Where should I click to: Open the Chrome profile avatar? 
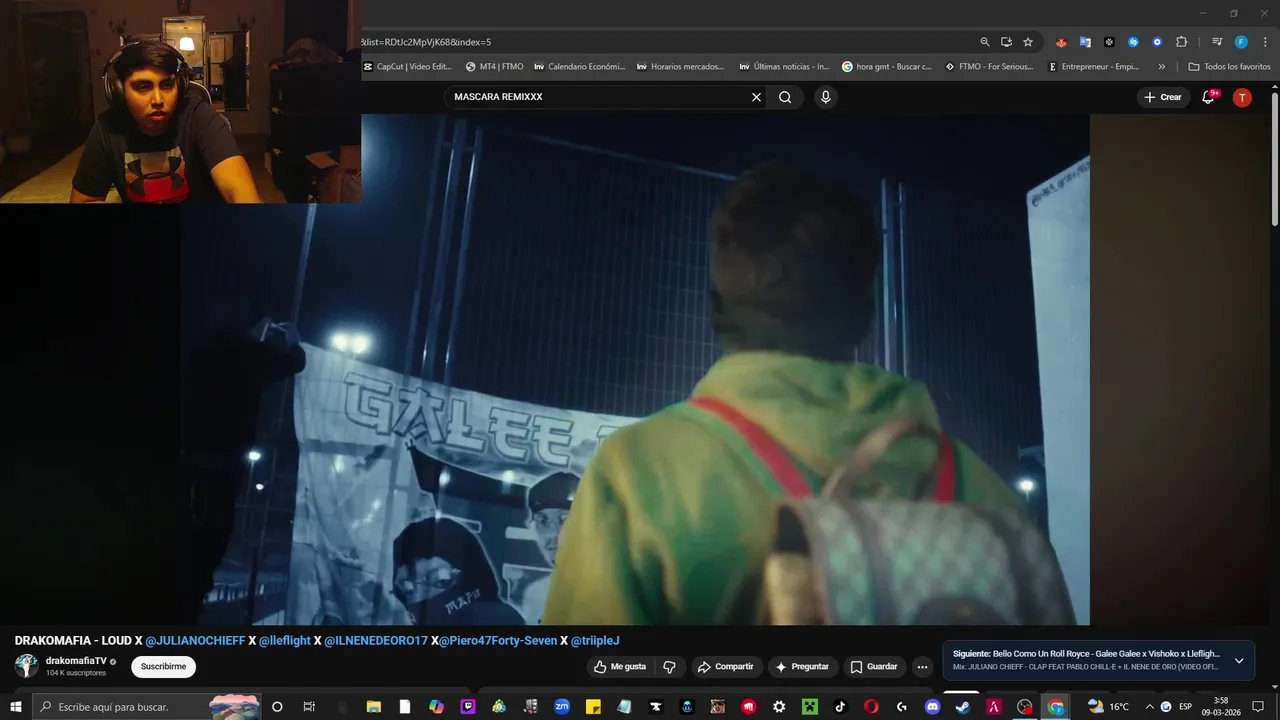pyautogui.click(x=1241, y=42)
